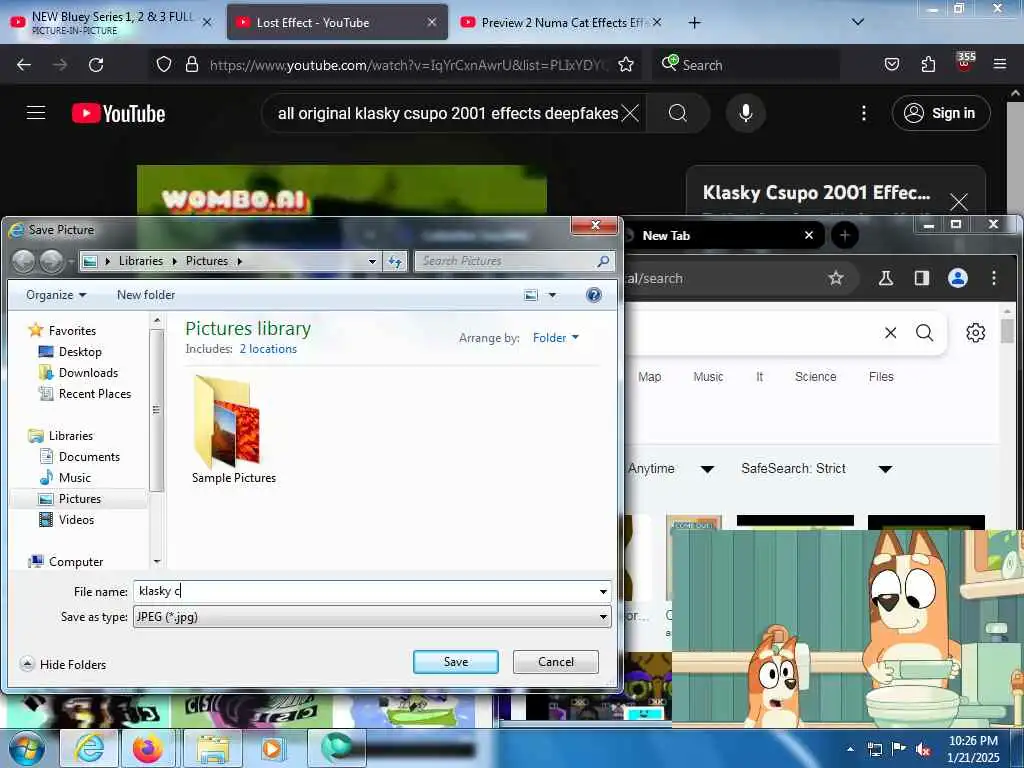Open Internet Explorer from the taskbar
Viewport: 1024px width, 768px height.
[89, 748]
